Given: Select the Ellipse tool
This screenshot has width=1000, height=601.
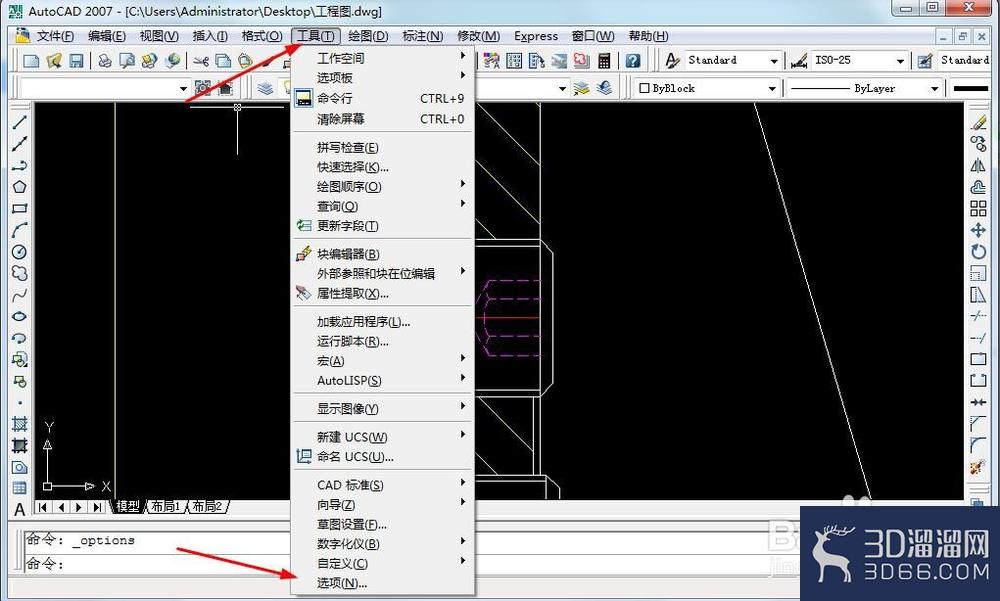Looking at the screenshot, I should click(x=20, y=316).
